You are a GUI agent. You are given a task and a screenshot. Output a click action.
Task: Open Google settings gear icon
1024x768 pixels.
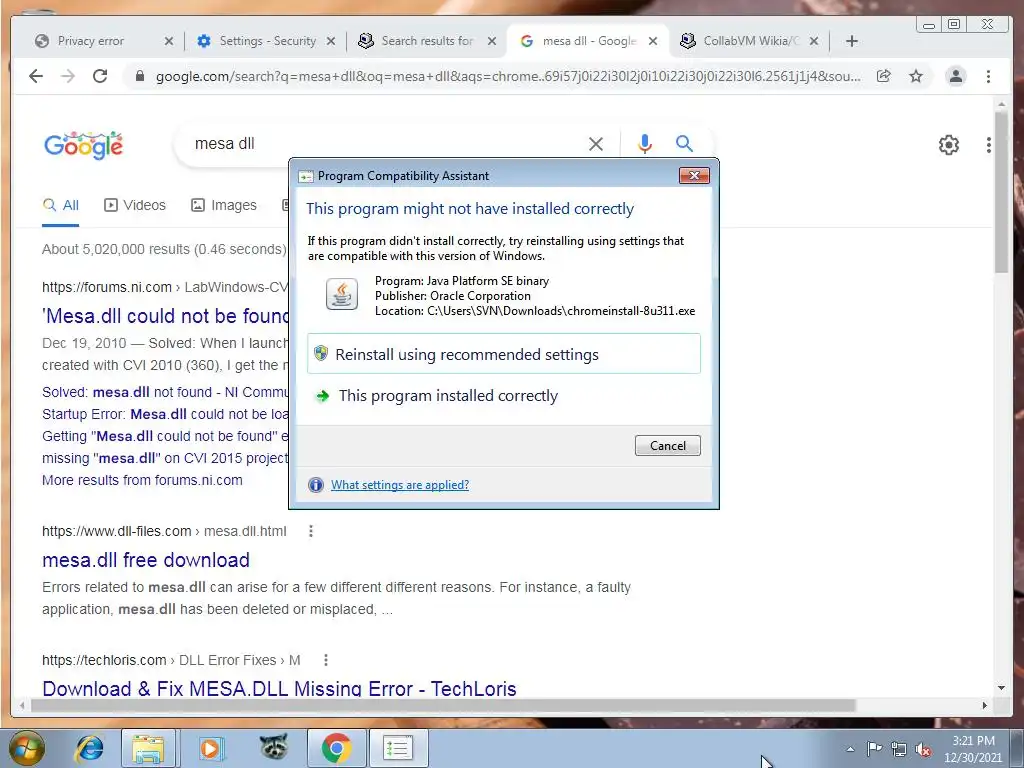(948, 145)
